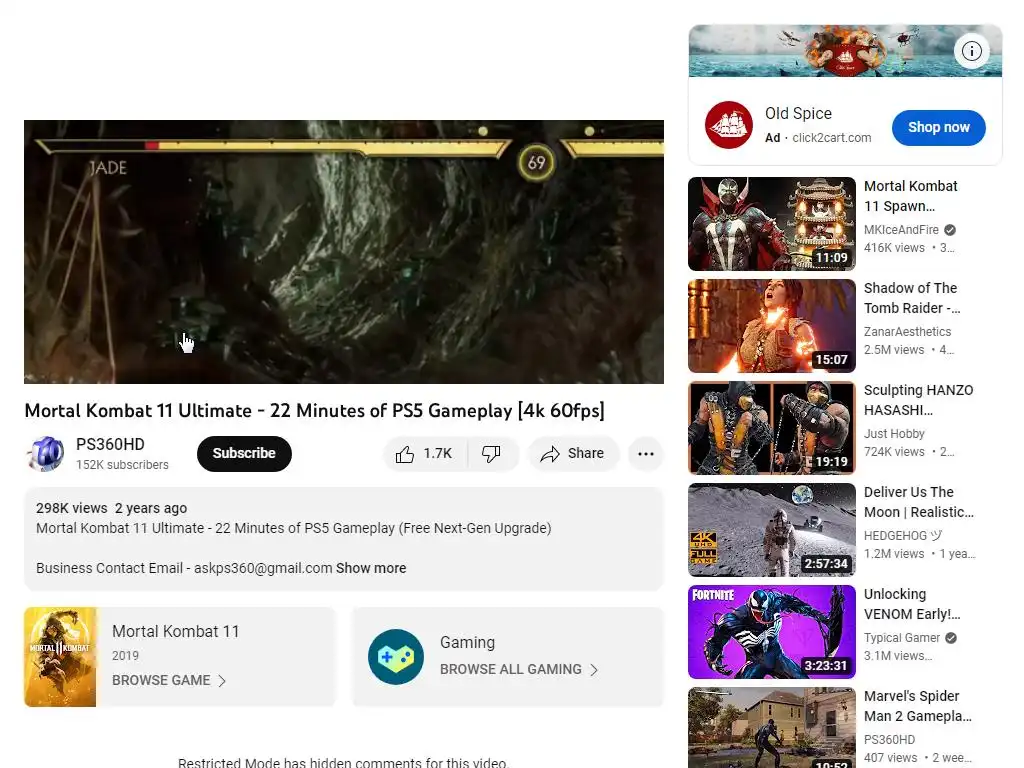Click the Shop now button
1024x768 pixels.
[938, 127]
